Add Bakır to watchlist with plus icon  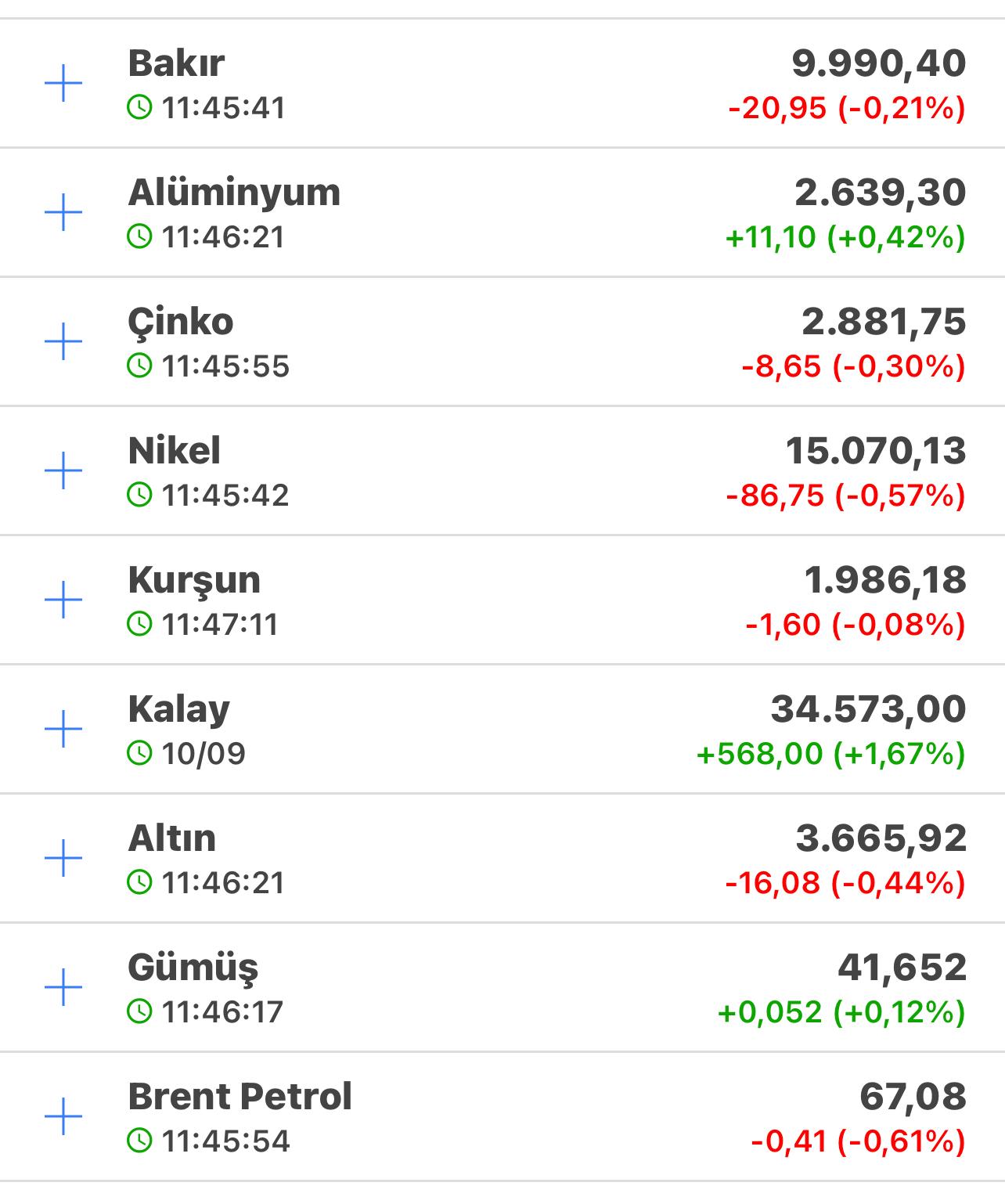click(63, 84)
